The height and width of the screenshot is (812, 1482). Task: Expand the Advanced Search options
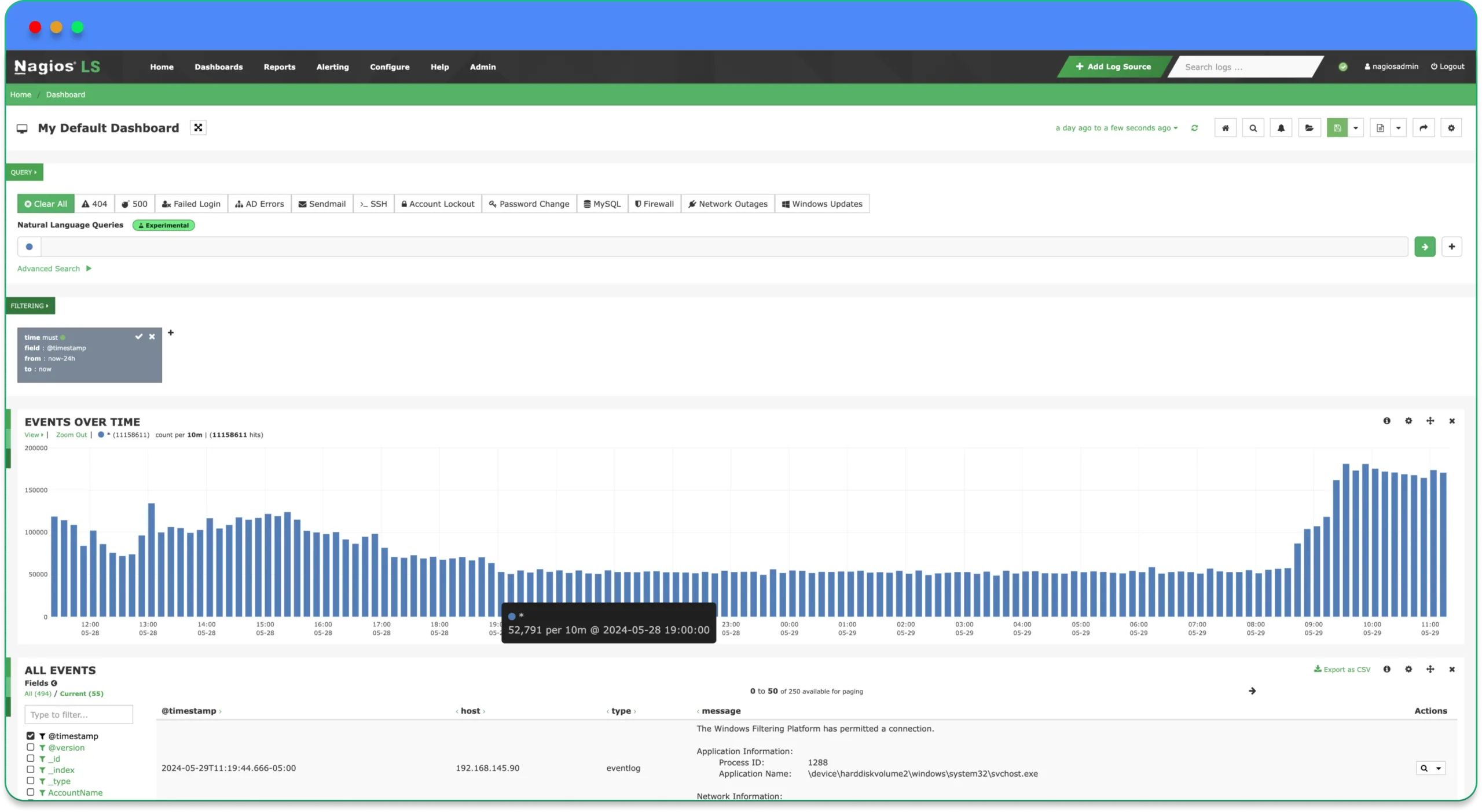pyautogui.click(x=54, y=268)
